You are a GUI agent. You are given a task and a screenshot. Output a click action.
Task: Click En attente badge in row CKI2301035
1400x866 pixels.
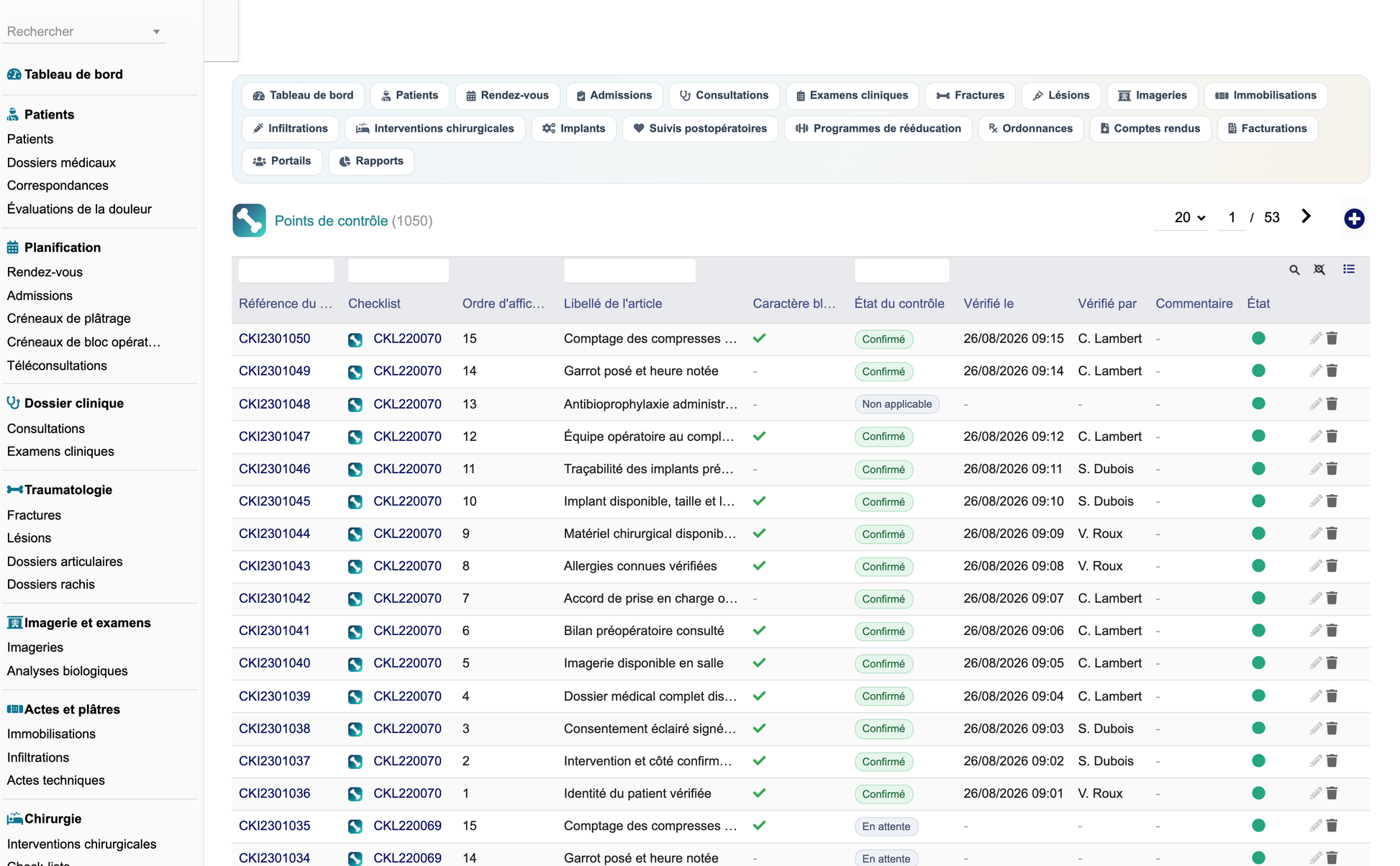click(x=886, y=826)
